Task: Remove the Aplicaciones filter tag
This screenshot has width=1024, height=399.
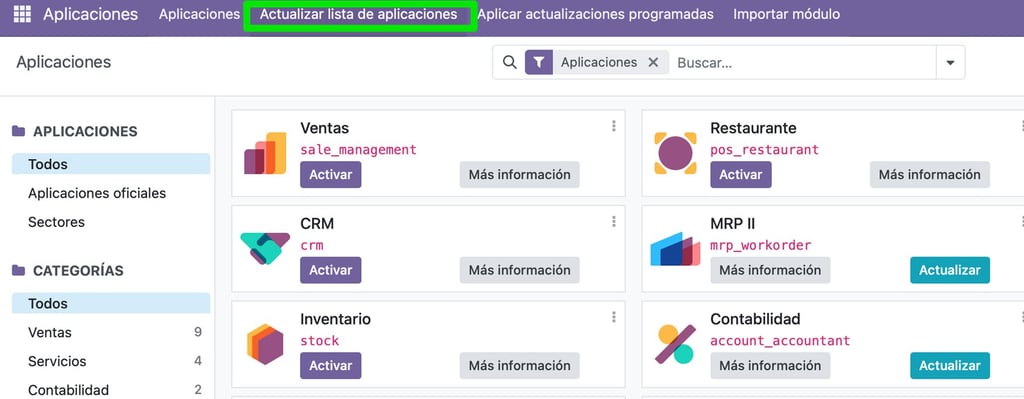Action: pos(653,62)
